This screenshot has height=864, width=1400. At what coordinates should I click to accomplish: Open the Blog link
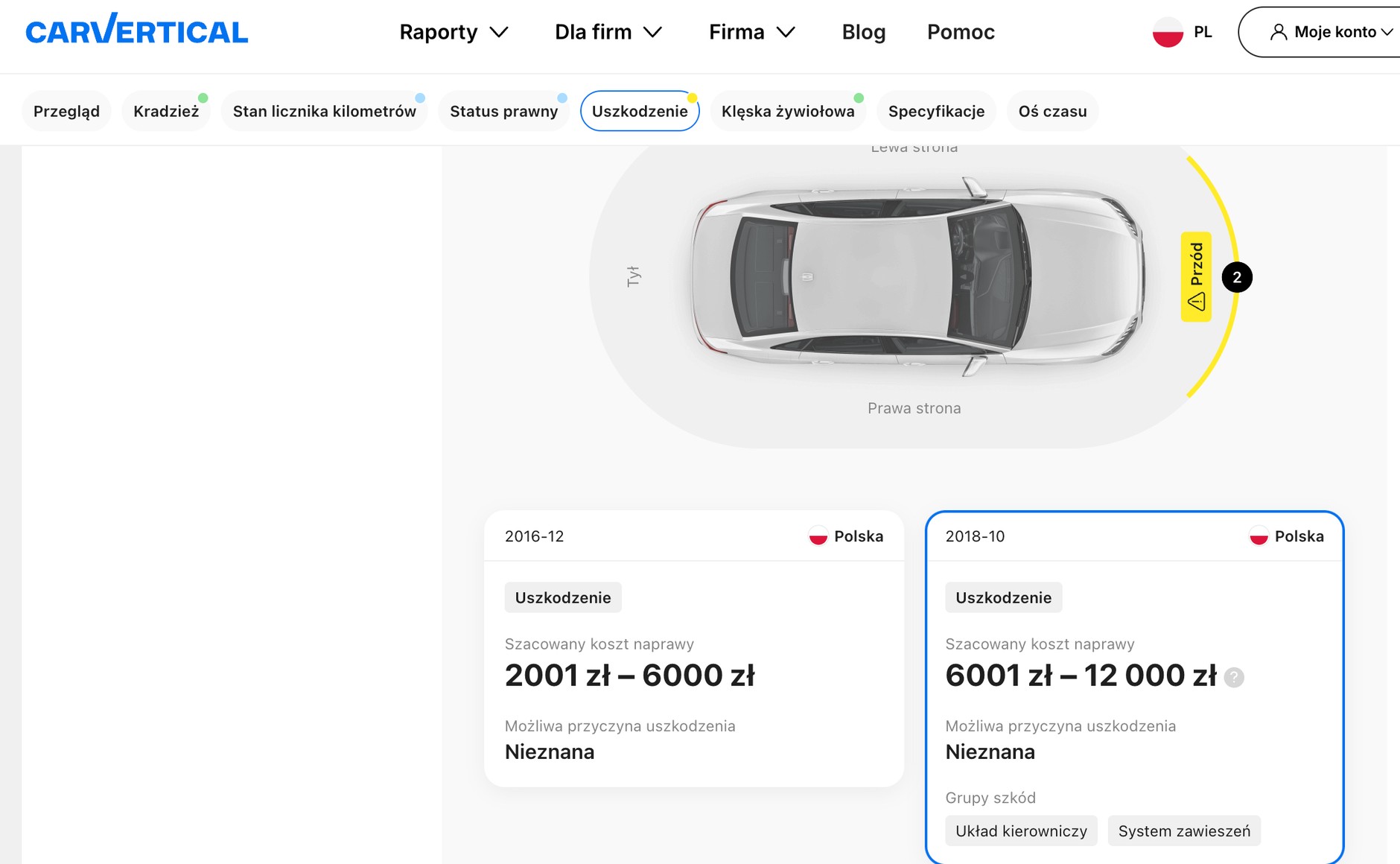click(863, 32)
